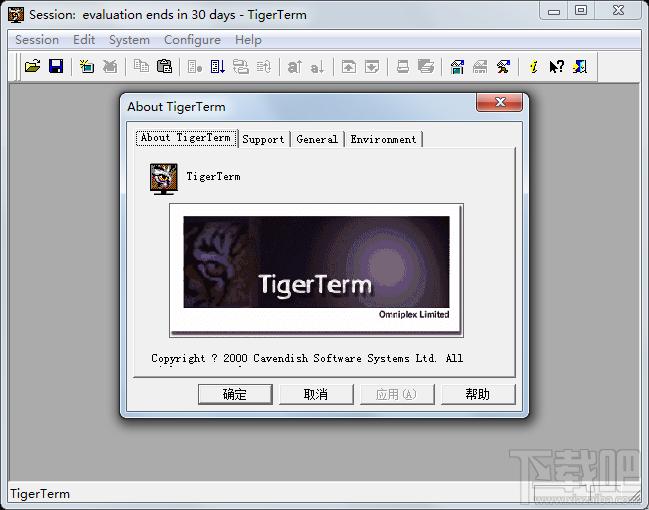Switch to the Support tab
This screenshot has width=649, height=510.
[x=264, y=139]
